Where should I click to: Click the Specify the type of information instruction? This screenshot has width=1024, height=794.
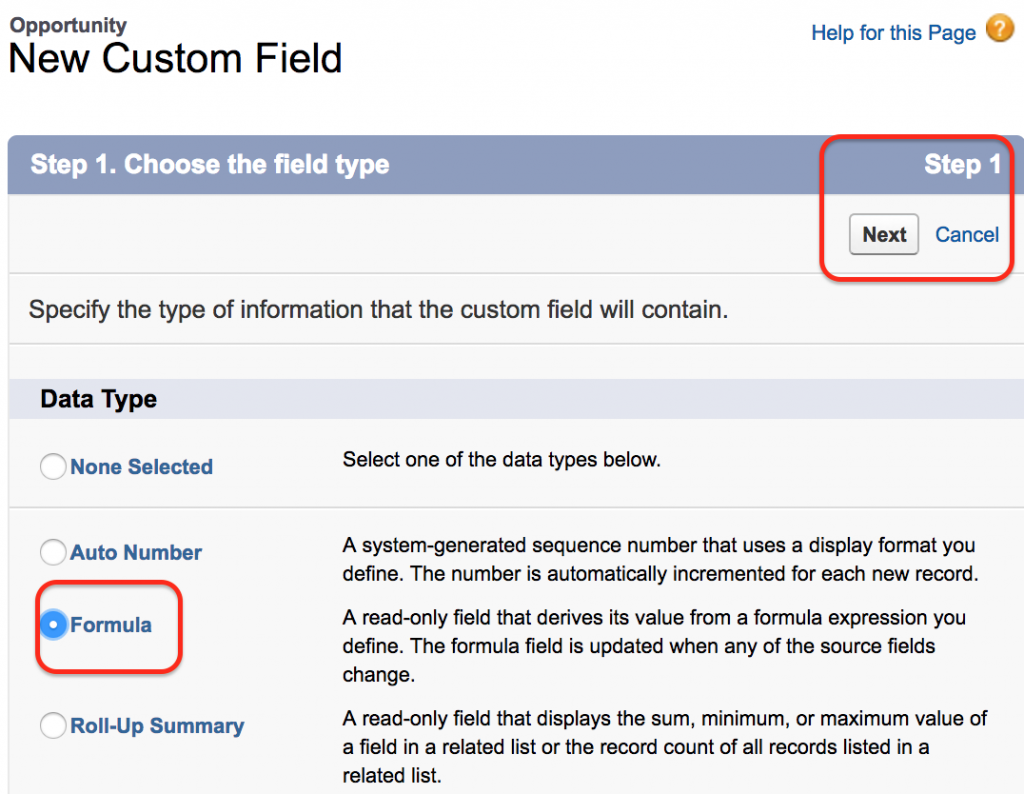pos(378,310)
